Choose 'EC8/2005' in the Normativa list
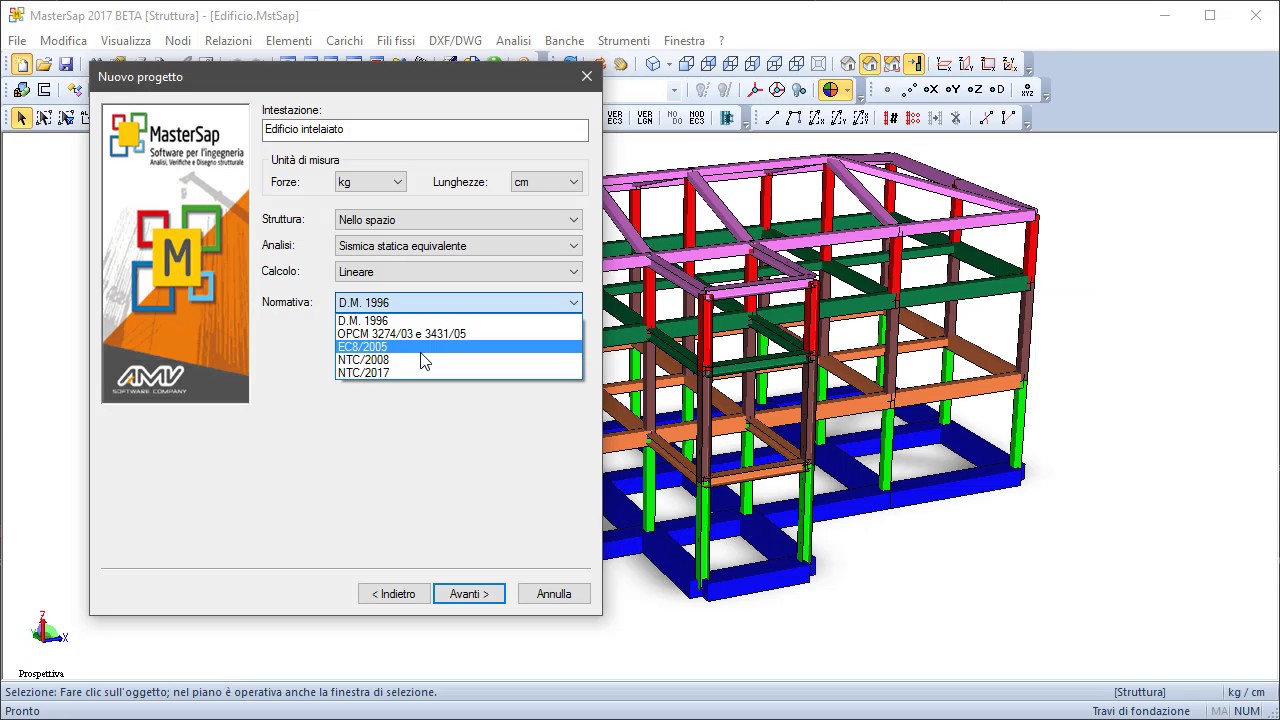The width and height of the screenshot is (1280, 720). [459, 347]
